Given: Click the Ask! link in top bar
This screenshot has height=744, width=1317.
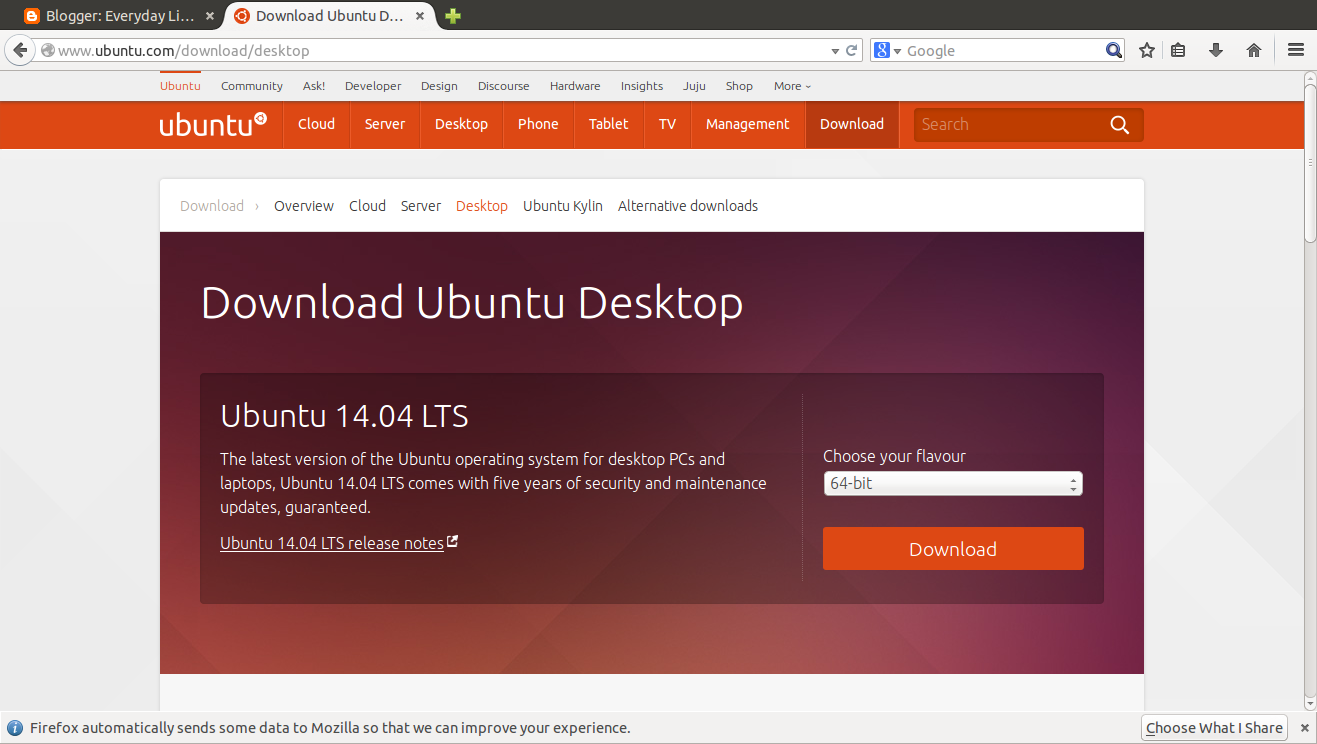Looking at the screenshot, I should [x=314, y=86].
